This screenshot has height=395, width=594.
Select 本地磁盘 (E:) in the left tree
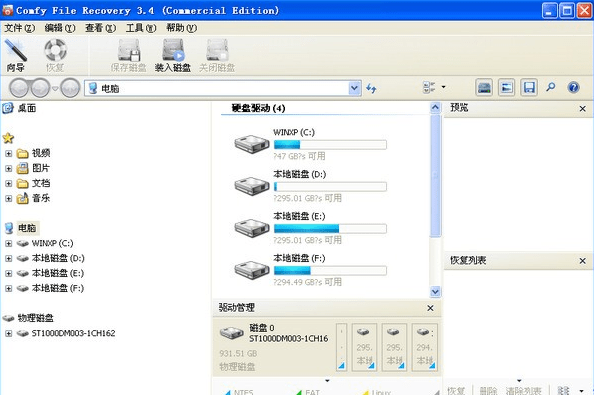click(x=58, y=273)
